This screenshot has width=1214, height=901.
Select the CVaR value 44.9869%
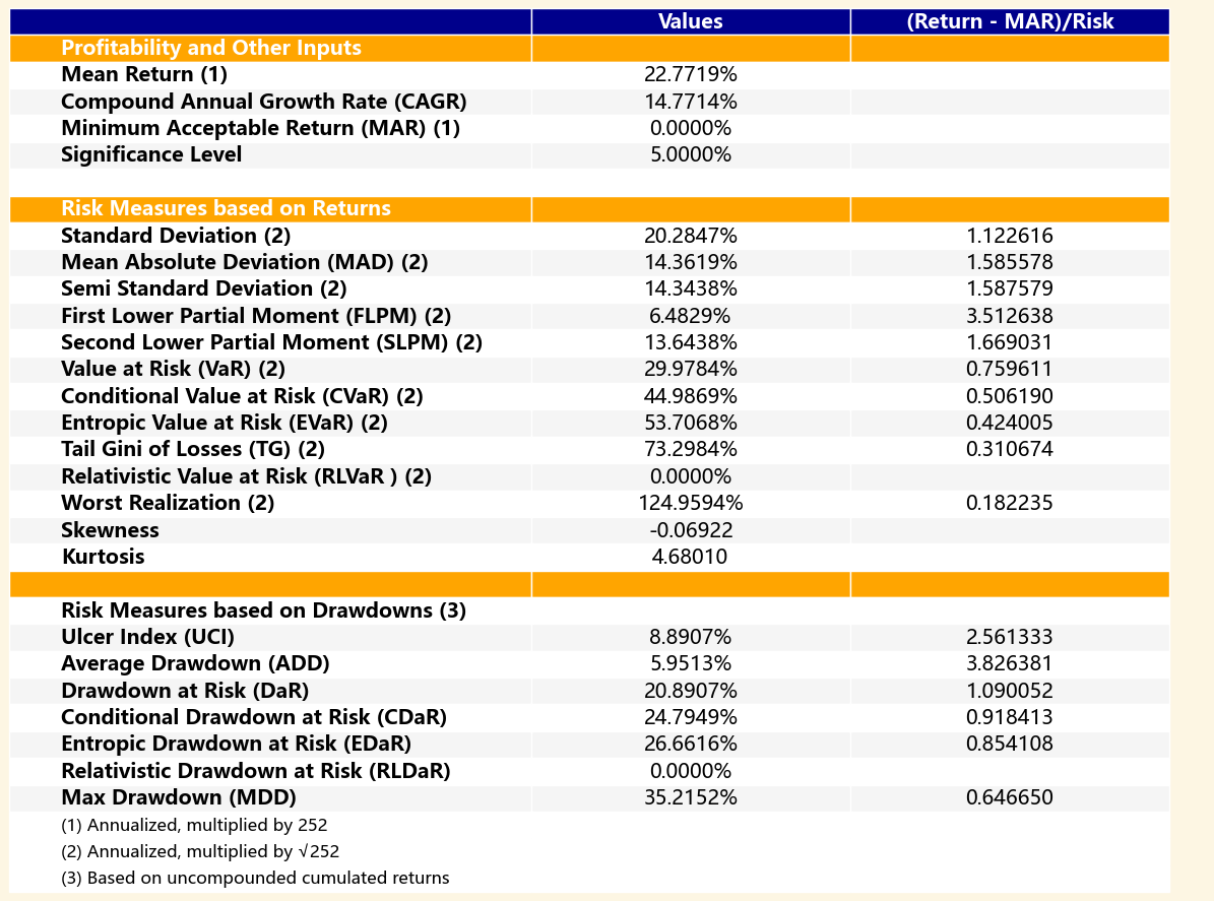[690, 395]
